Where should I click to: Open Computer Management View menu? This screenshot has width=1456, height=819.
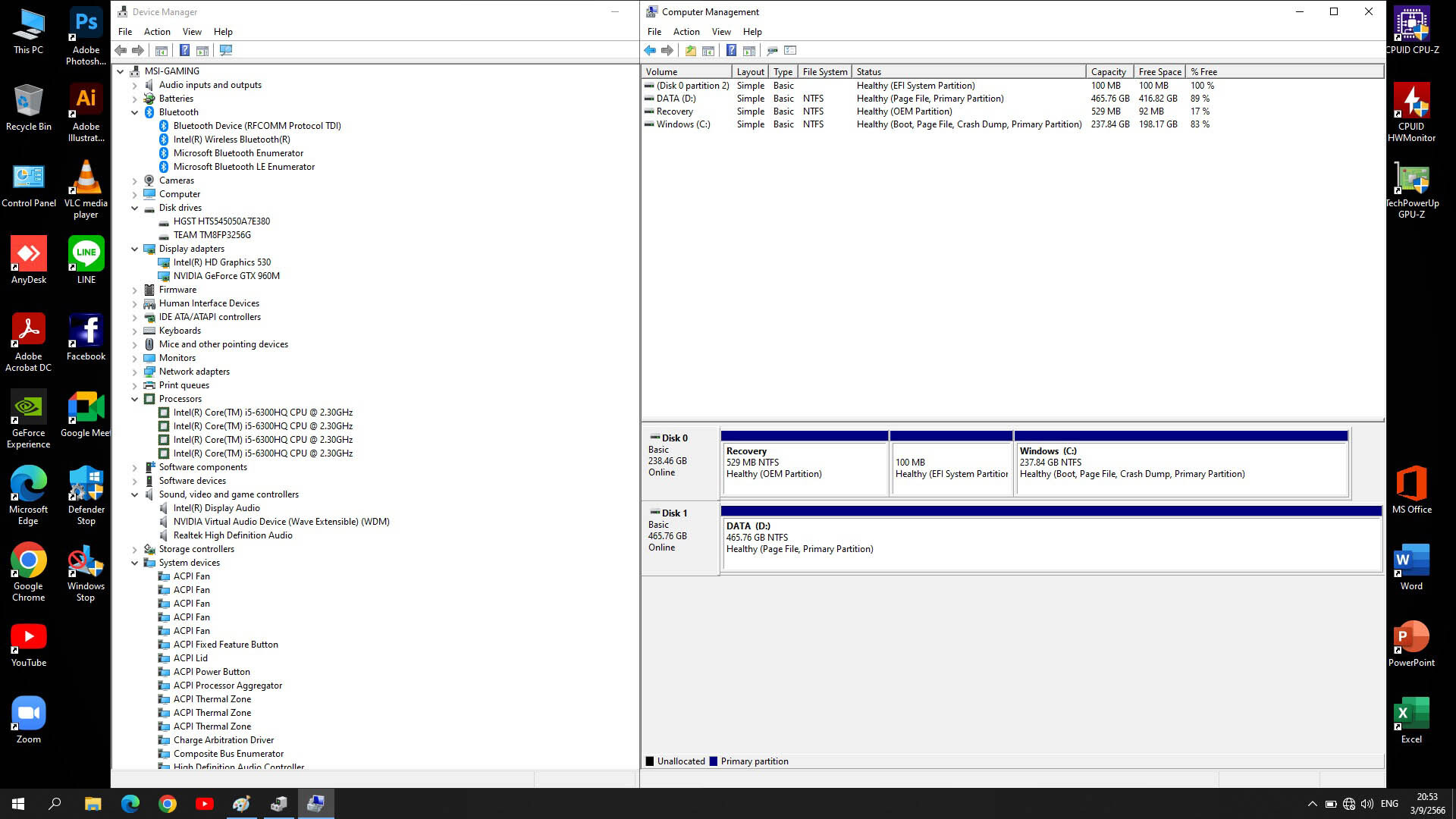(721, 32)
